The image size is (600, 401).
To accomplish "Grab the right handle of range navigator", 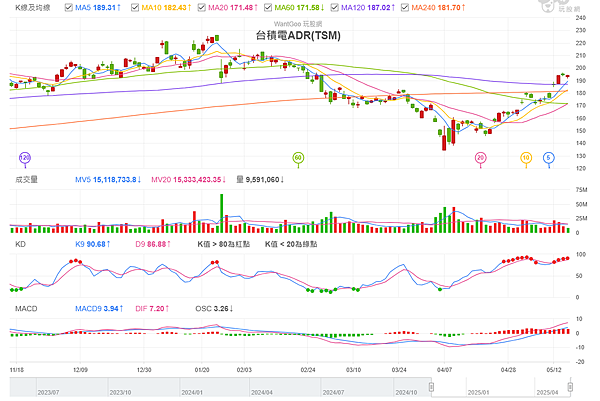I will pos(570,387).
